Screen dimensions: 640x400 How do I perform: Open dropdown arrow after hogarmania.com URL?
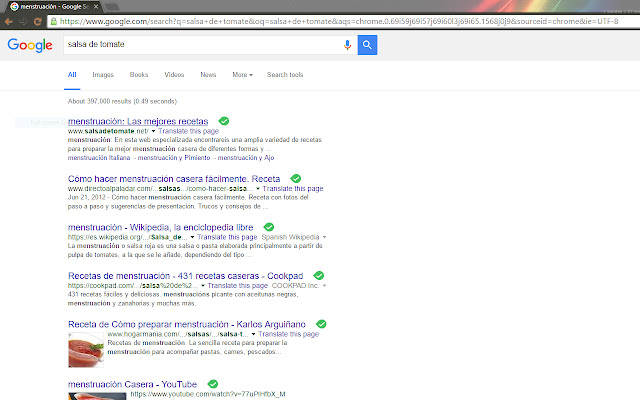click(253, 334)
